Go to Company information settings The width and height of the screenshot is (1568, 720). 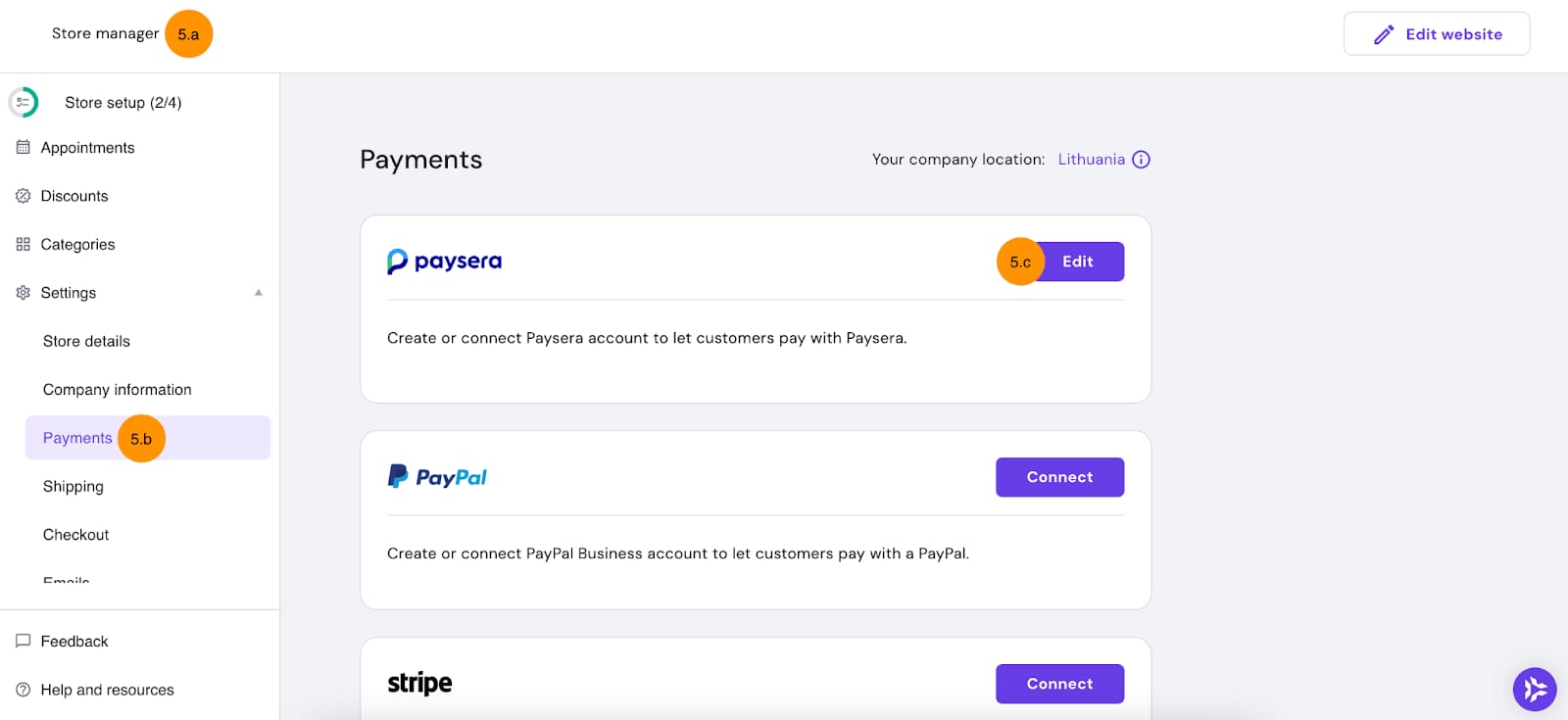click(x=117, y=390)
